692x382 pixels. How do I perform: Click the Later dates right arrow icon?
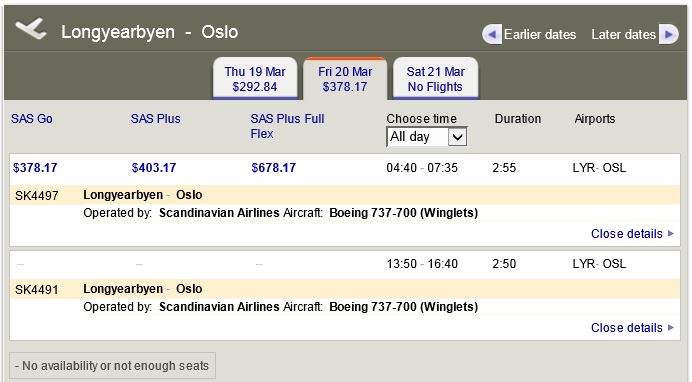669,34
